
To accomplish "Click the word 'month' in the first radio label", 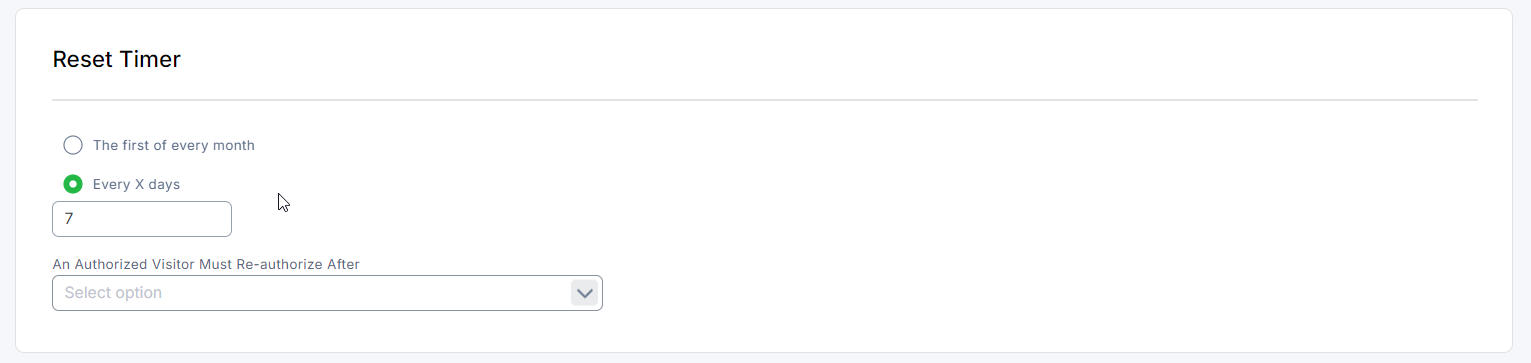I will [236, 145].
